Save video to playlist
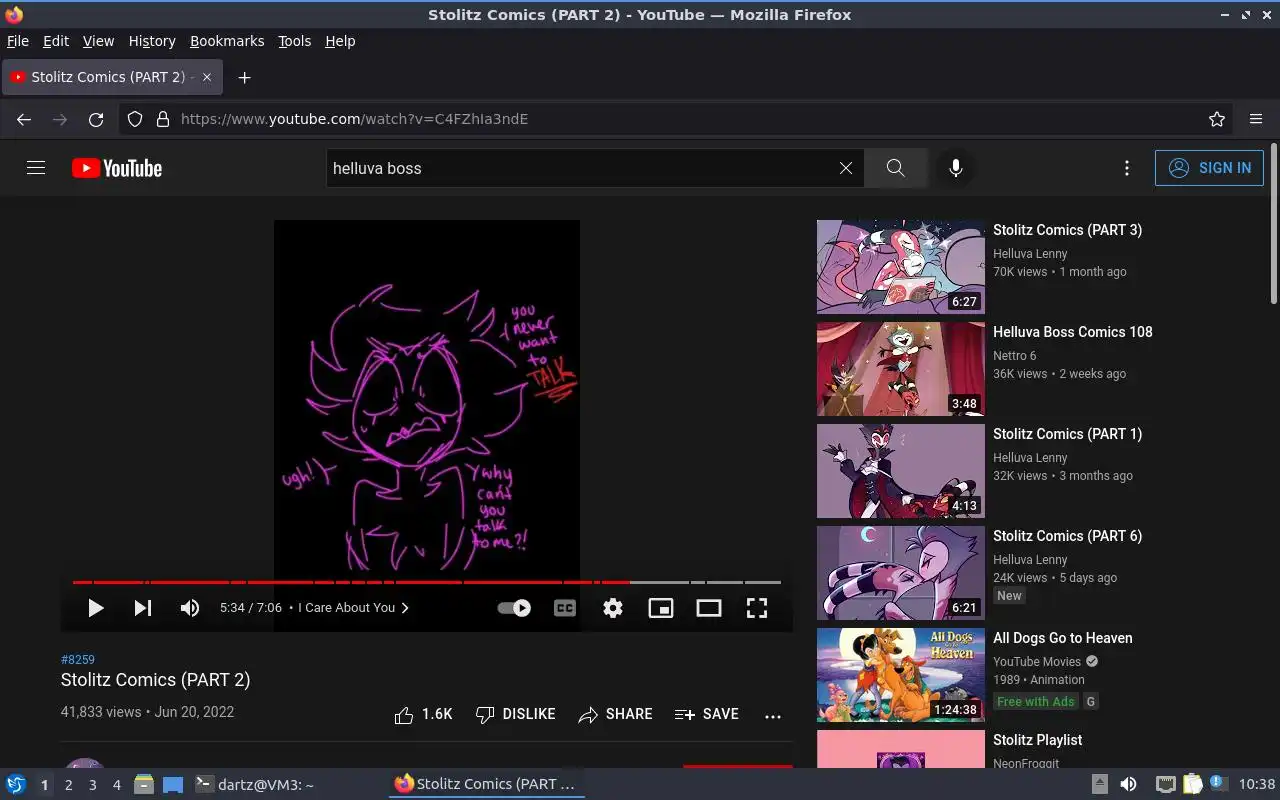 [x=707, y=714]
